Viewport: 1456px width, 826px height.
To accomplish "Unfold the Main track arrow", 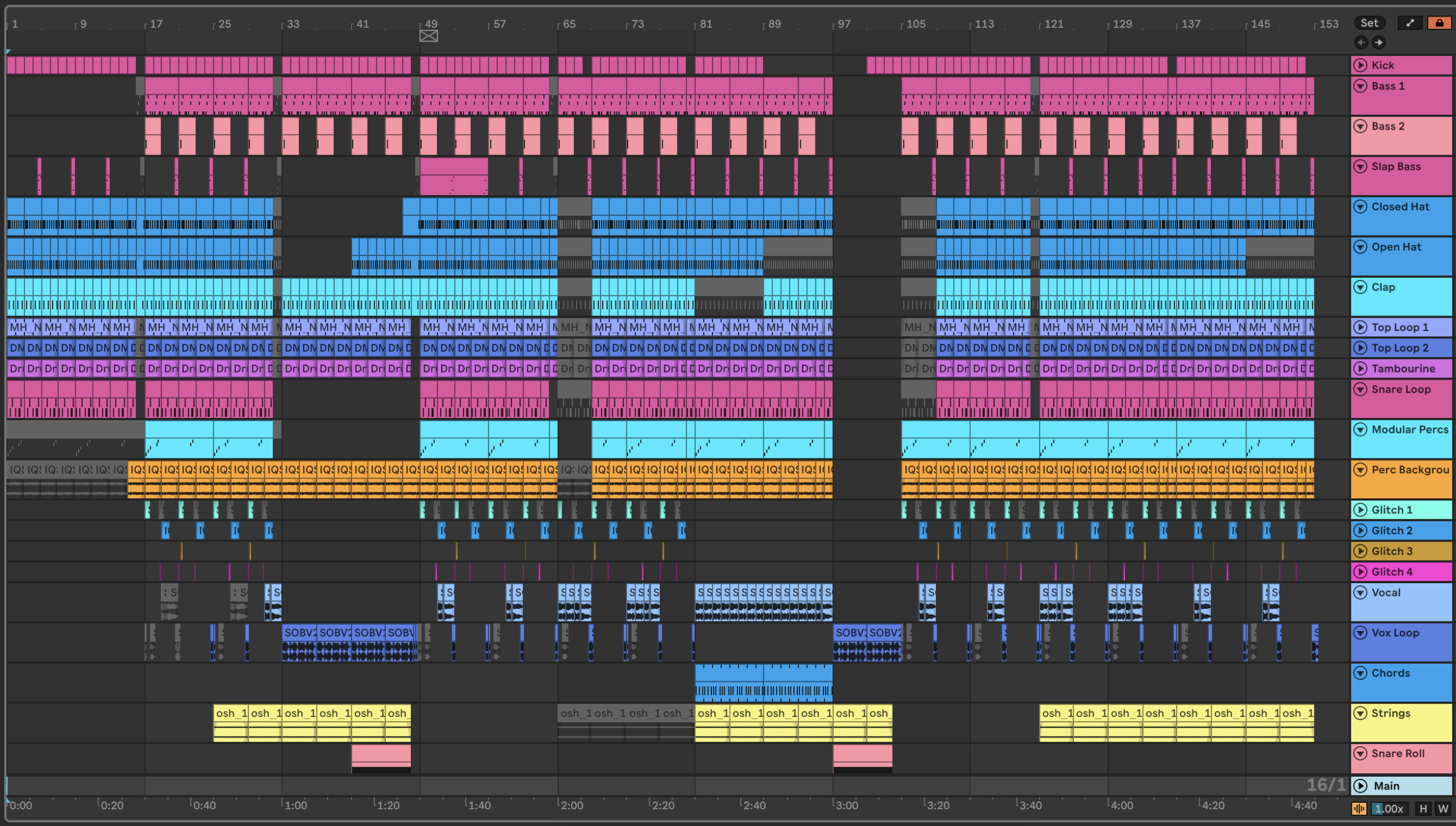I will point(1360,786).
